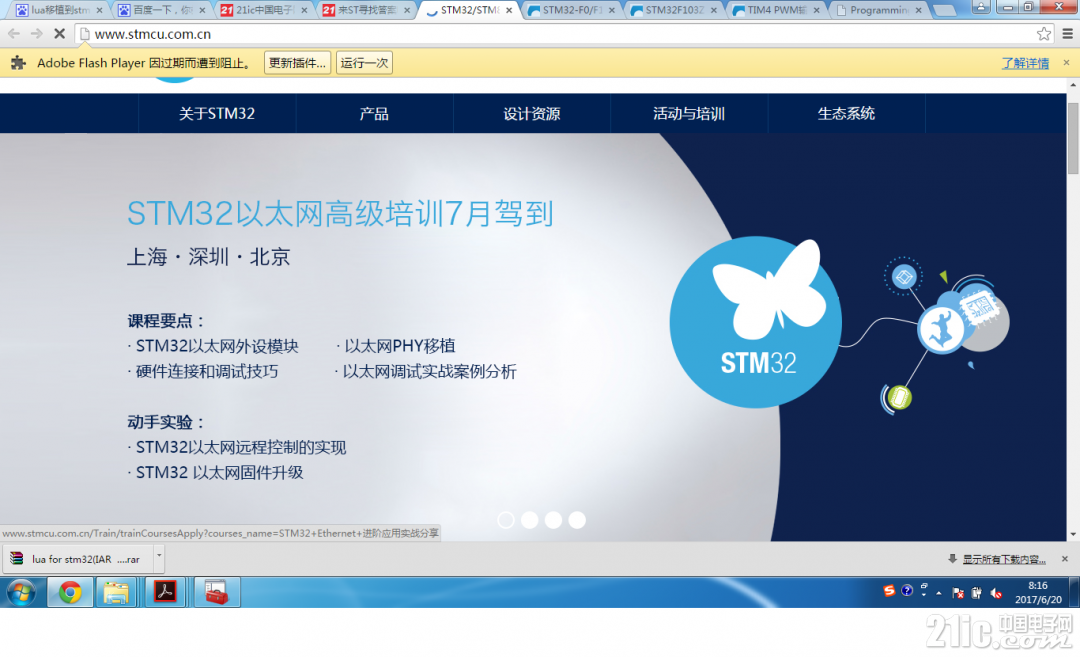Viewport: 1080px width, 657px height.
Task: Open the red toolbox taskbar app
Action: [216, 592]
